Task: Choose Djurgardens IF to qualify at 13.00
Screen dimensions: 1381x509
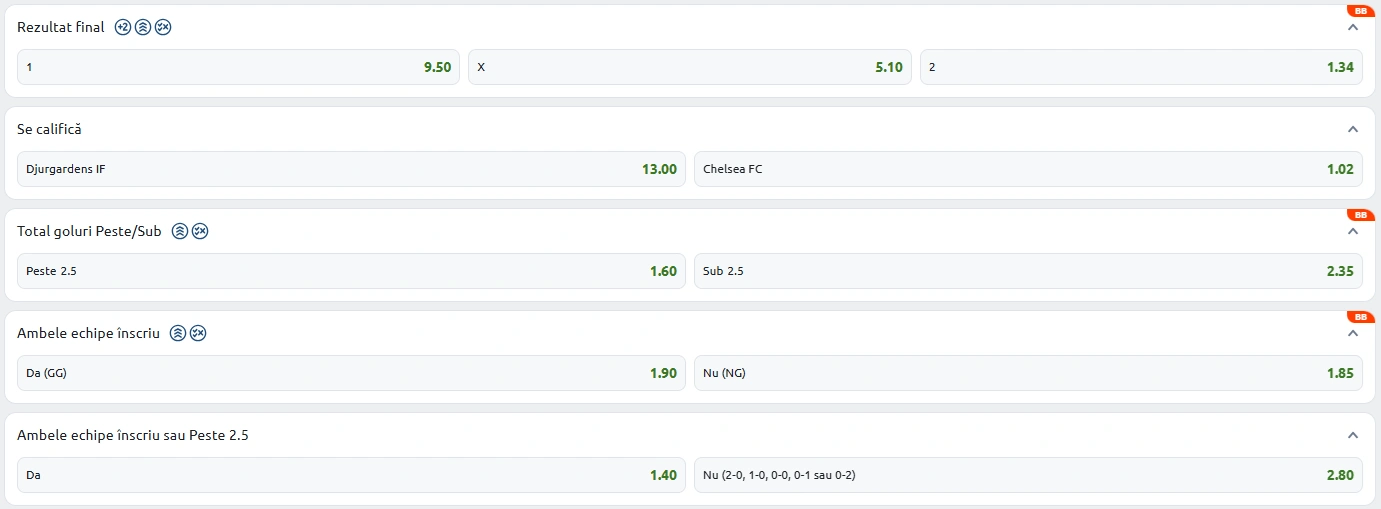Action: (x=351, y=169)
